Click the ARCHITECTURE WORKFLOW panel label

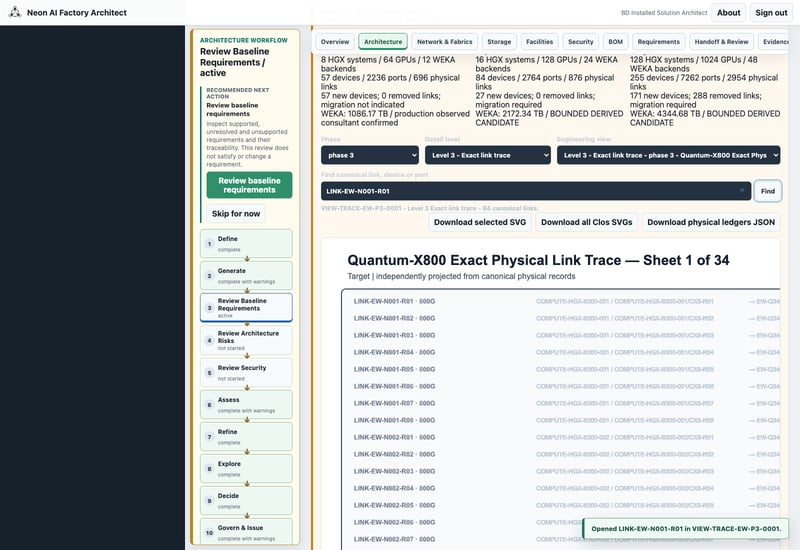pos(243,40)
